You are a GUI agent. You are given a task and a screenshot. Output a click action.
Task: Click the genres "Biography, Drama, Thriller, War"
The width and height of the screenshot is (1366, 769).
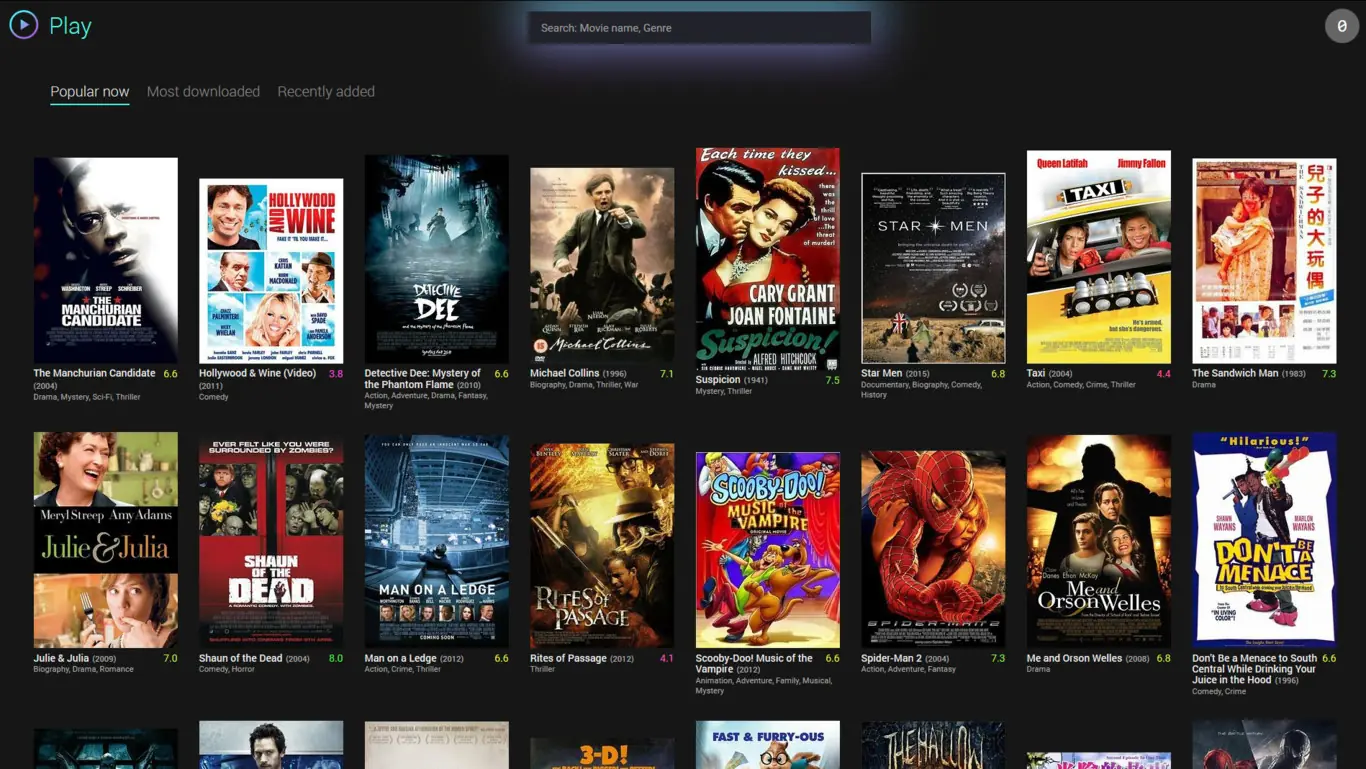[584, 385]
